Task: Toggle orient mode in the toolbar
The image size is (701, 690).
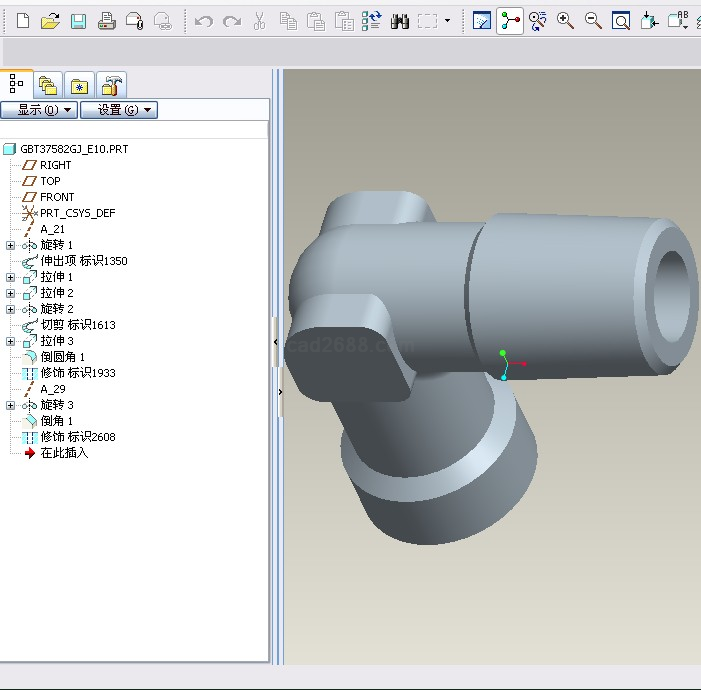Action: pyautogui.click(x=538, y=21)
